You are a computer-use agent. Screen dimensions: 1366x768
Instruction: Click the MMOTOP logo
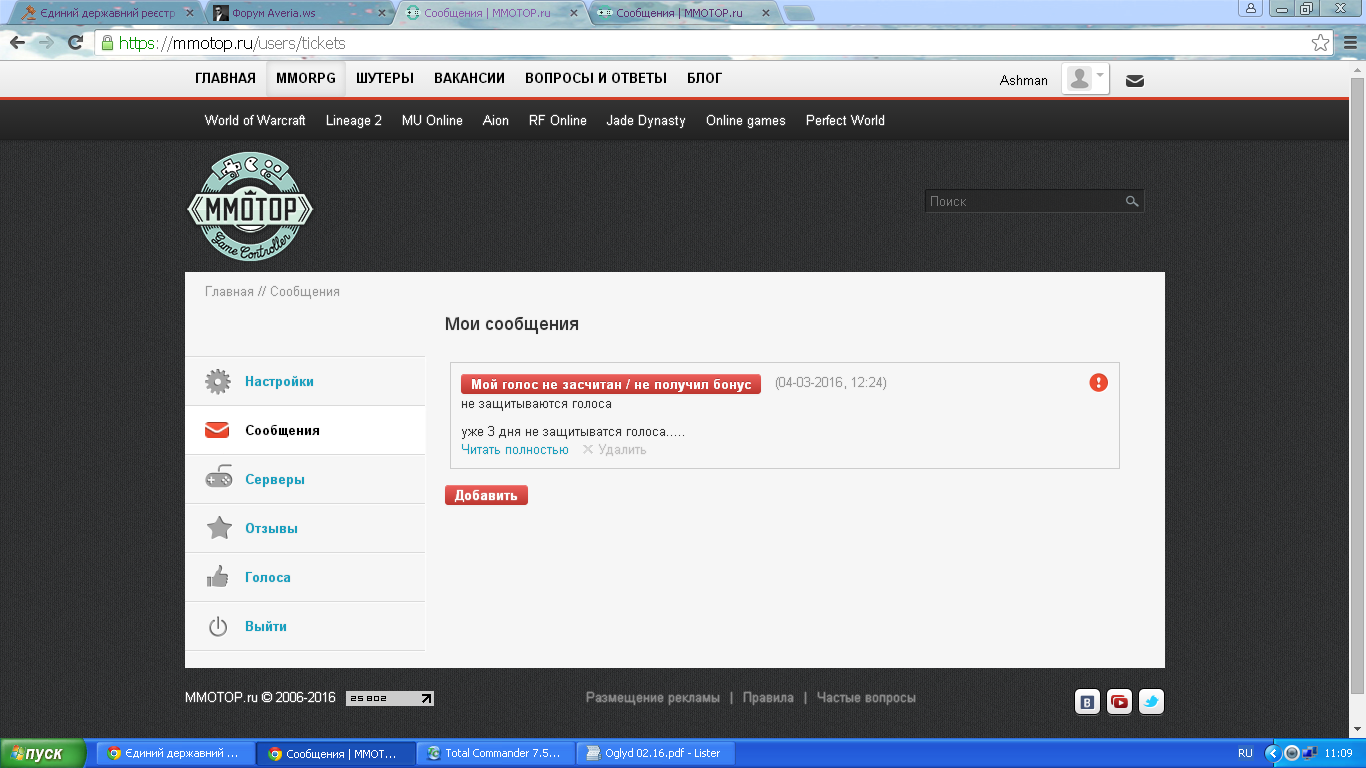tap(250, 207)
